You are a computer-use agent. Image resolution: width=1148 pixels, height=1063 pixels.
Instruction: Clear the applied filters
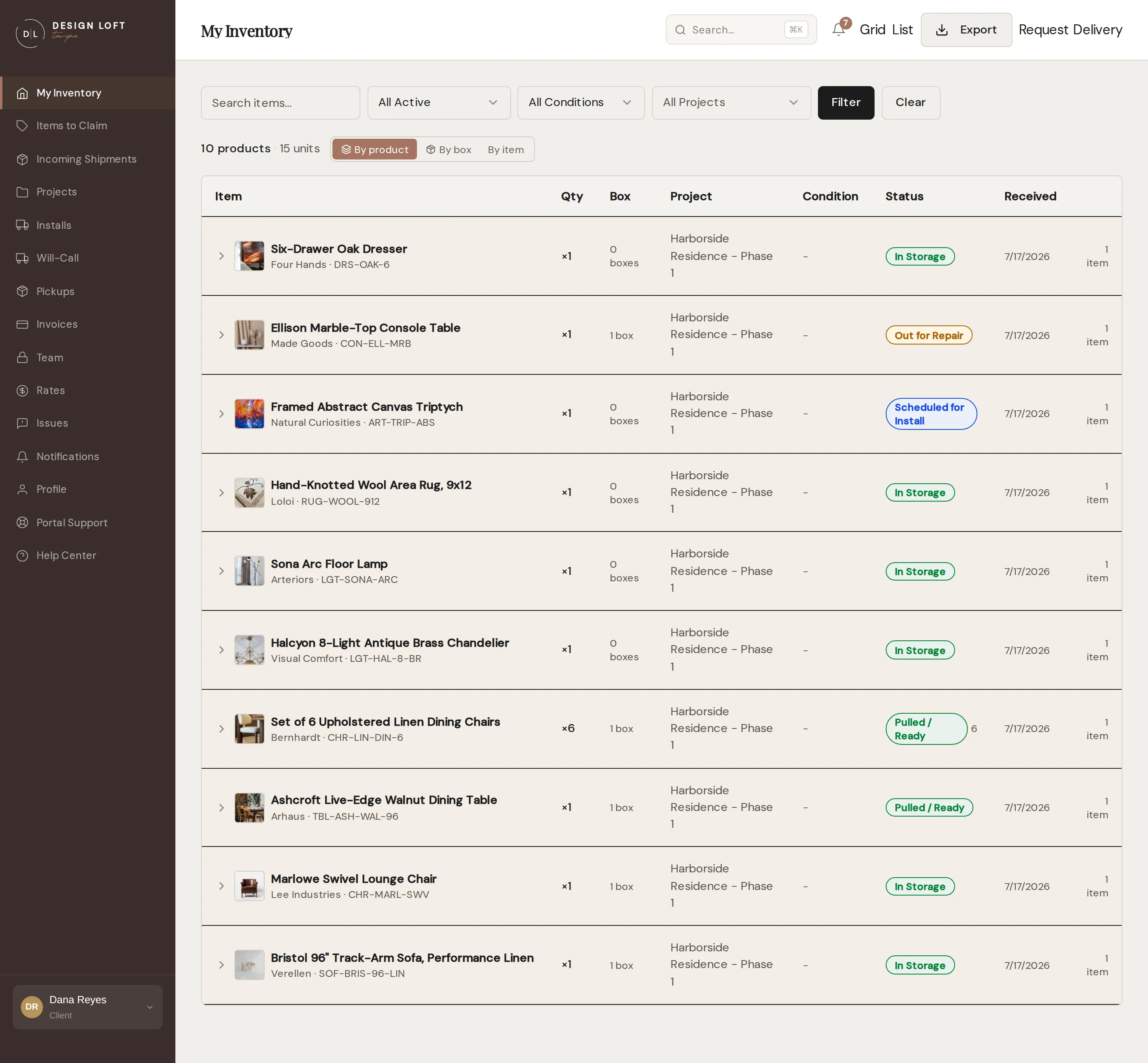(910, 102)
